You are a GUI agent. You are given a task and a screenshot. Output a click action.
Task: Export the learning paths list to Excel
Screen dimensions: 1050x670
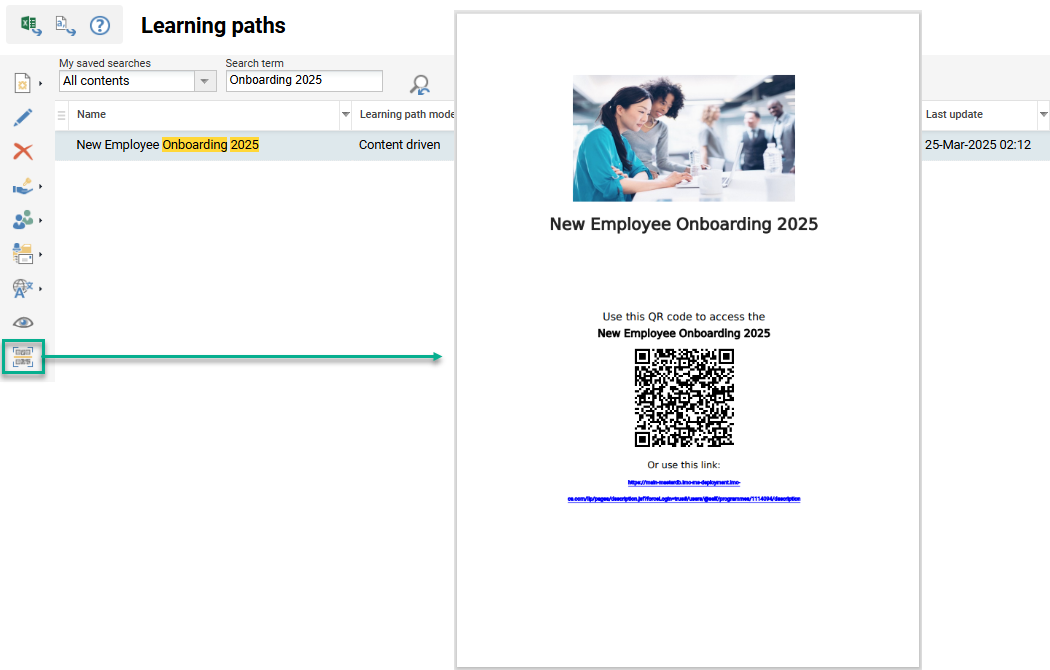point(29,25)
